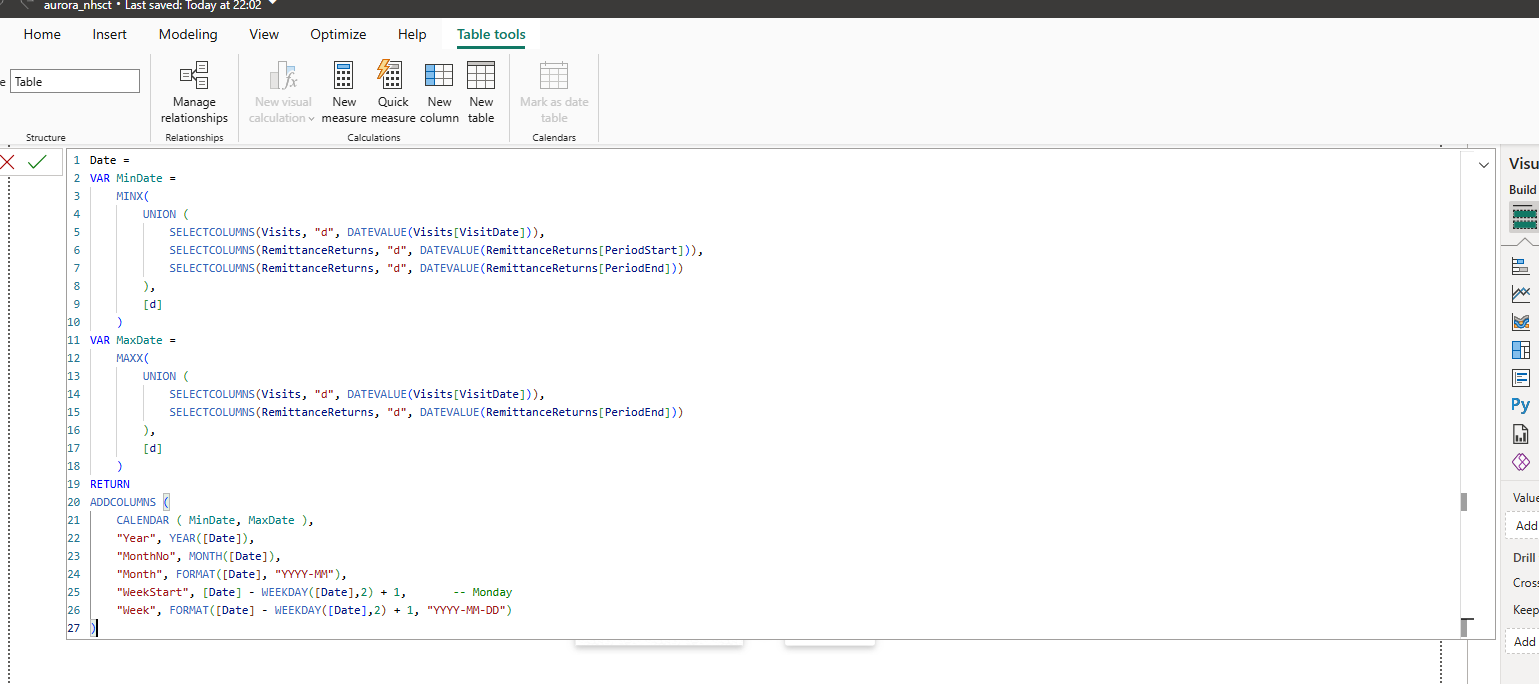Commit the DAX formula with the green checkmark
1539x684 pixels.
pos(37,162)
